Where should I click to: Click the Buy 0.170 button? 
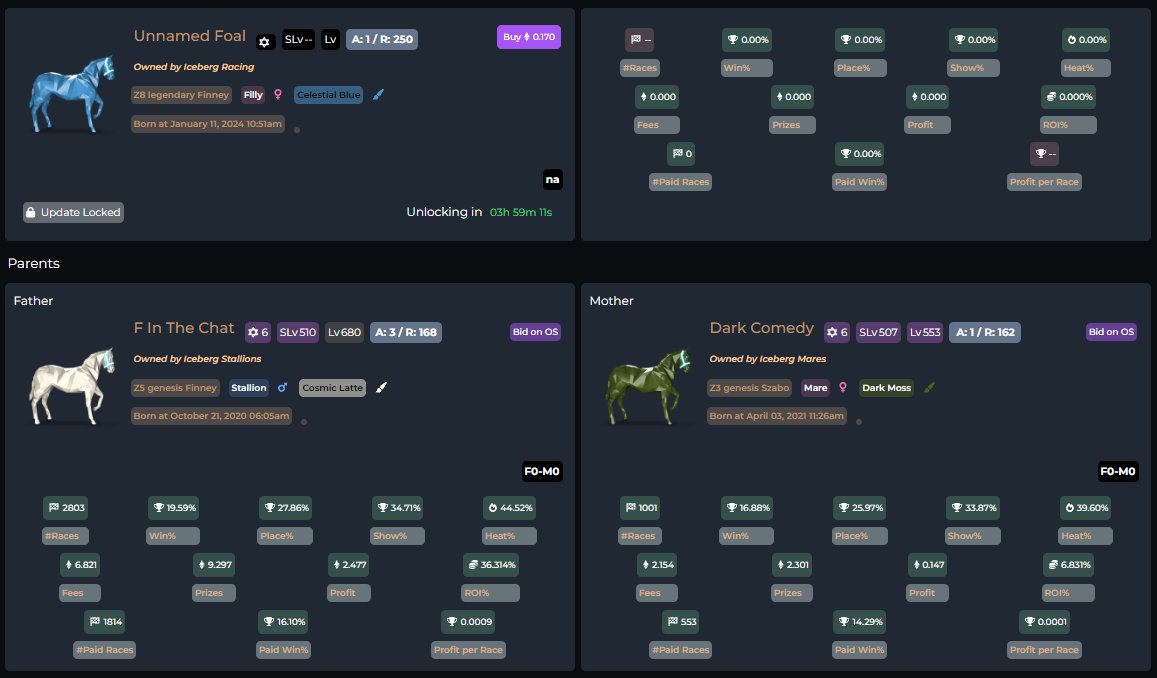tap(528, 37)
